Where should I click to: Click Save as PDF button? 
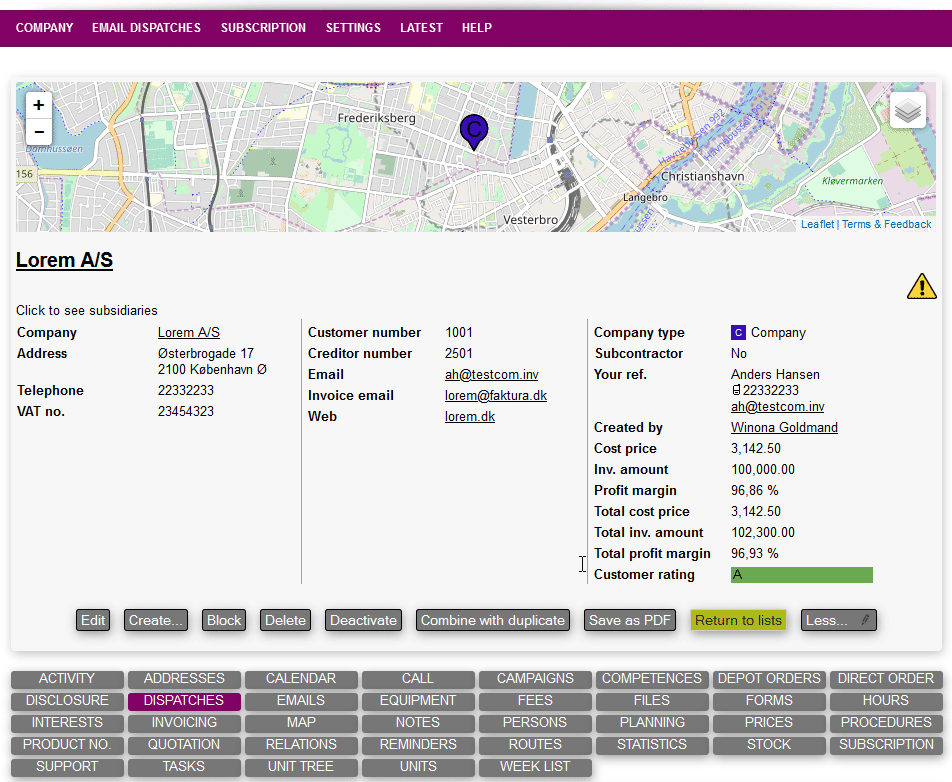[x=630, y=620]
